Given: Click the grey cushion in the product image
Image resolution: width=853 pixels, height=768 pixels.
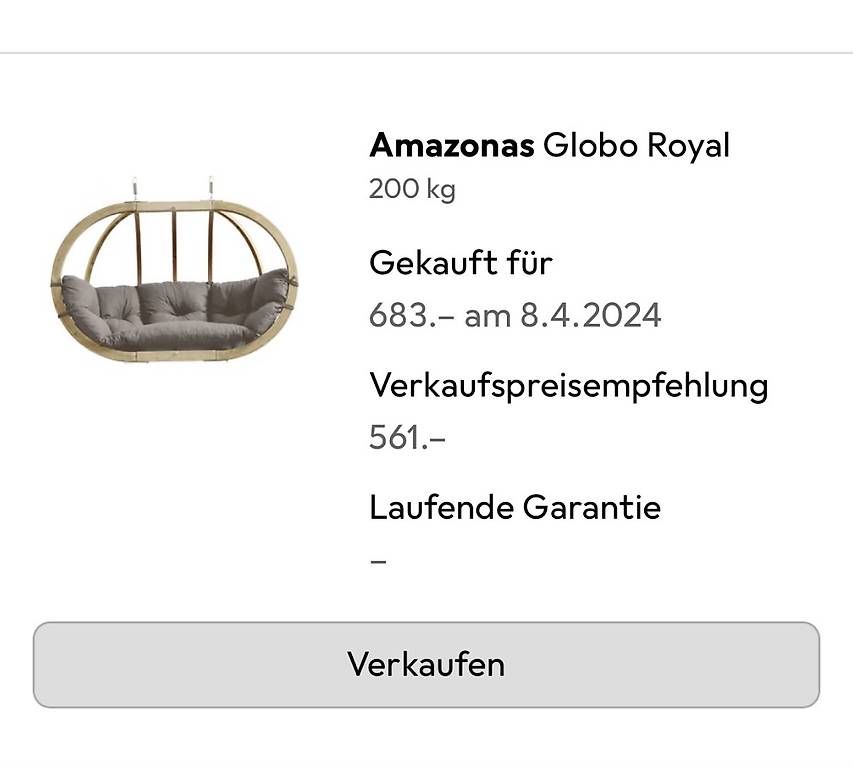Looking at the screenshot, I should tap(174, 311).
